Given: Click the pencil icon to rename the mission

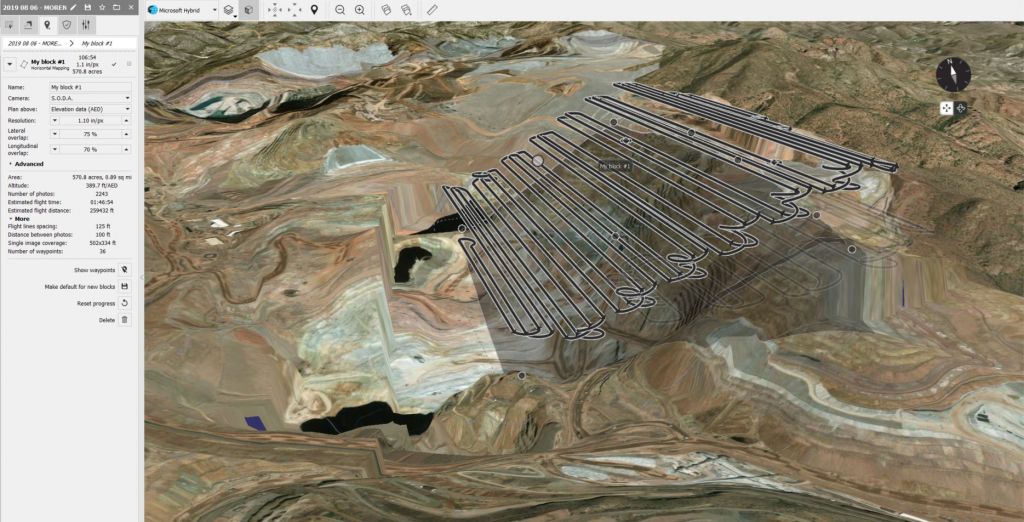Looking at the screenshot, I should pyautogui.click(x=73, y=7).
